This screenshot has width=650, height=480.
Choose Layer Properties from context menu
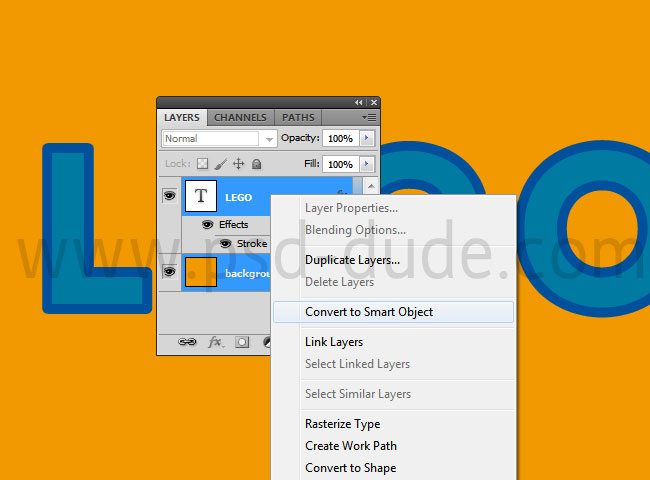click(393, 208)
